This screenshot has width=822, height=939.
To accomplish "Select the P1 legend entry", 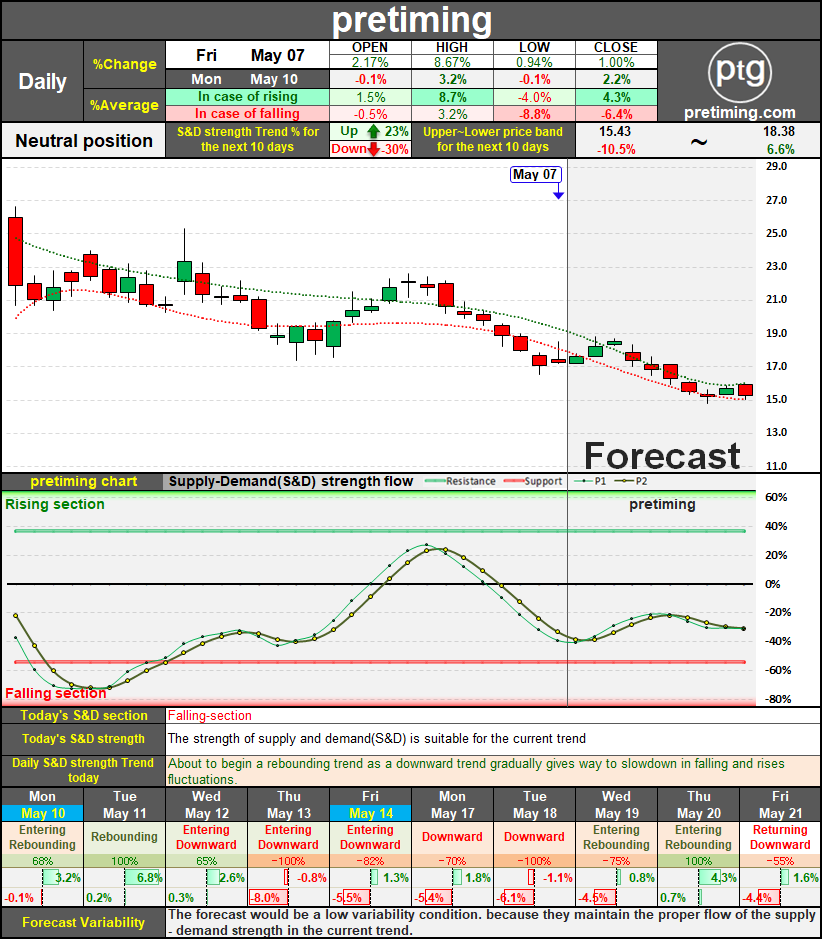I will coord(590,481).
